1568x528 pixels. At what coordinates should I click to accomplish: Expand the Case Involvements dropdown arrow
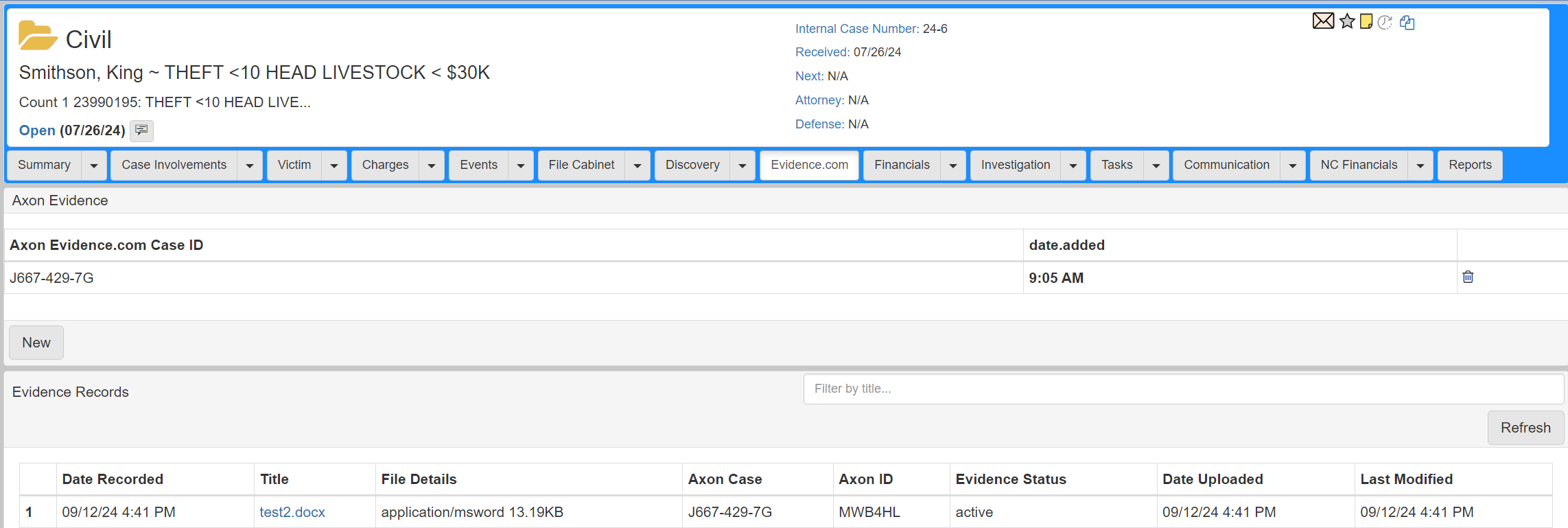tap(250, 165)
